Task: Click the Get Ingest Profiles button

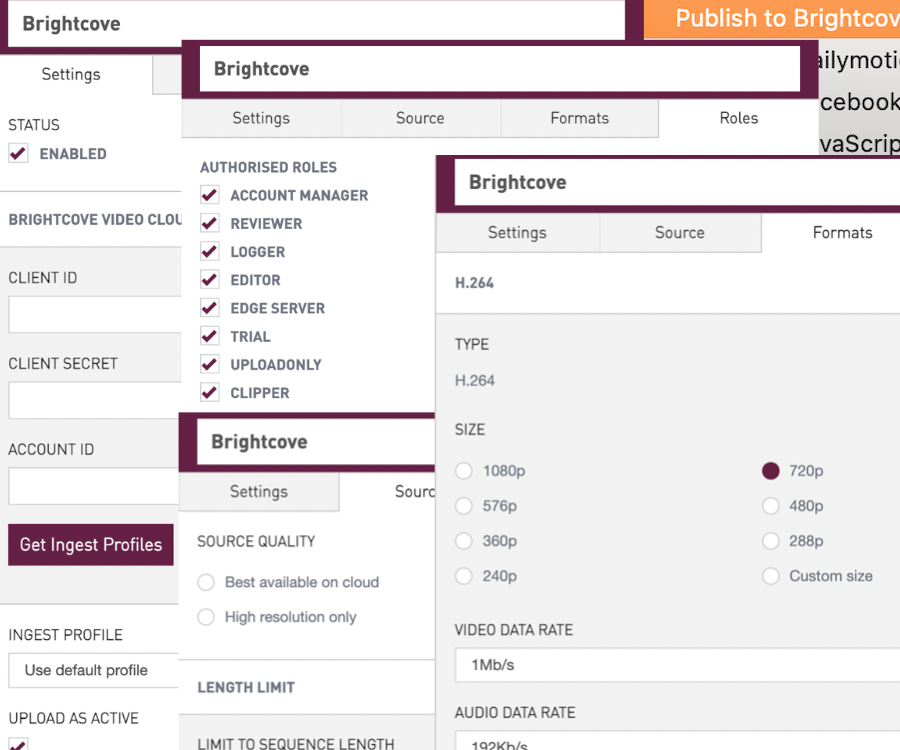Action: (91, 545)
